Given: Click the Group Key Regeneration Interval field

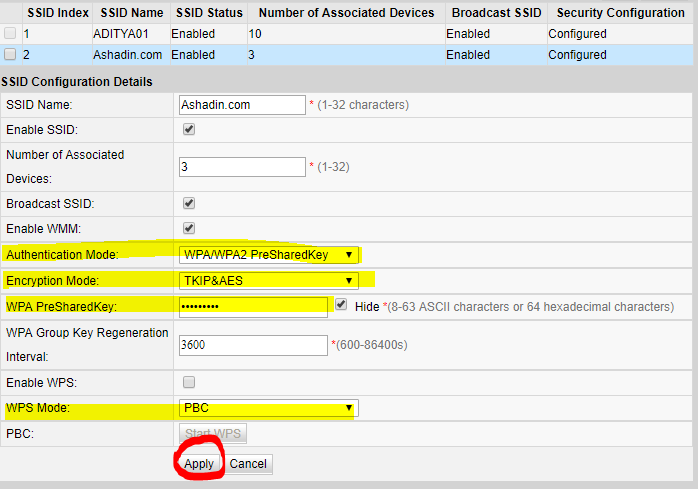Looking at the screenshot, I should [253, 345].
